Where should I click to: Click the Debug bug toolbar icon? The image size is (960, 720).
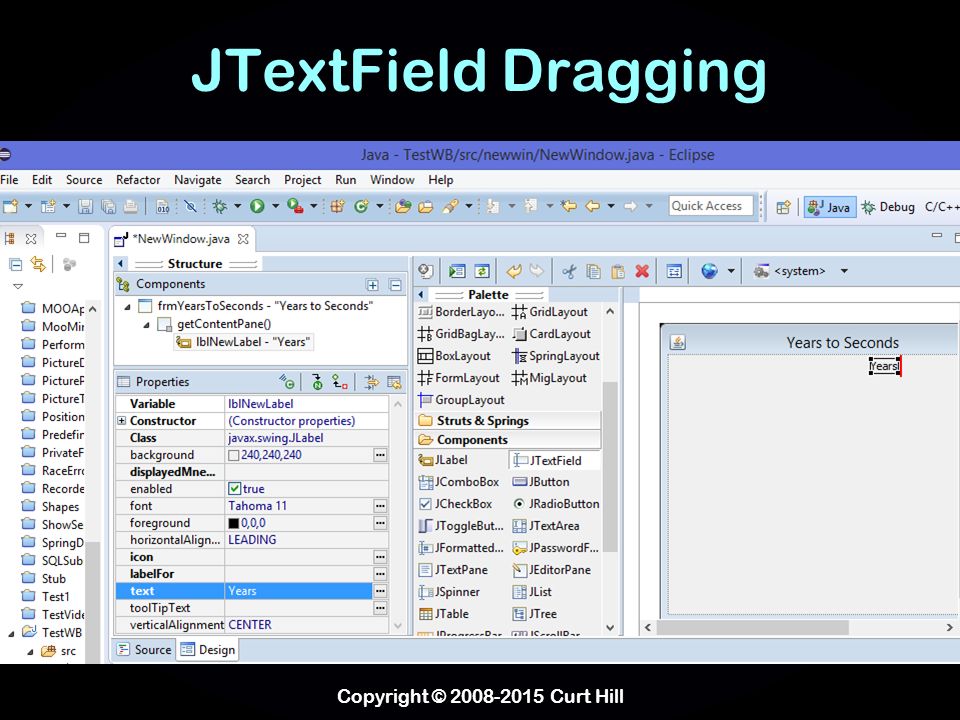(219, 206)
